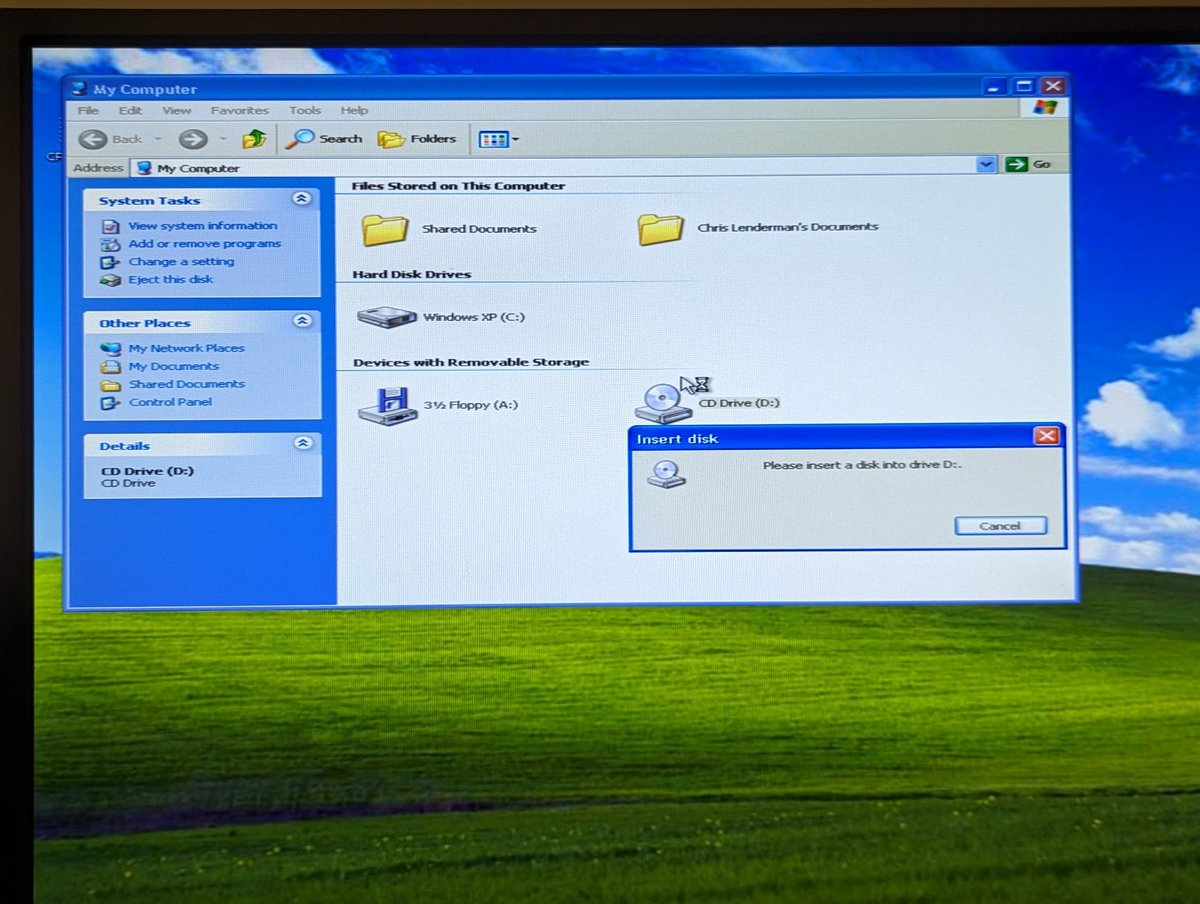This screenshot has height=904, width=1200.
Task: Open the Edit menu
Action: point(130,110)
